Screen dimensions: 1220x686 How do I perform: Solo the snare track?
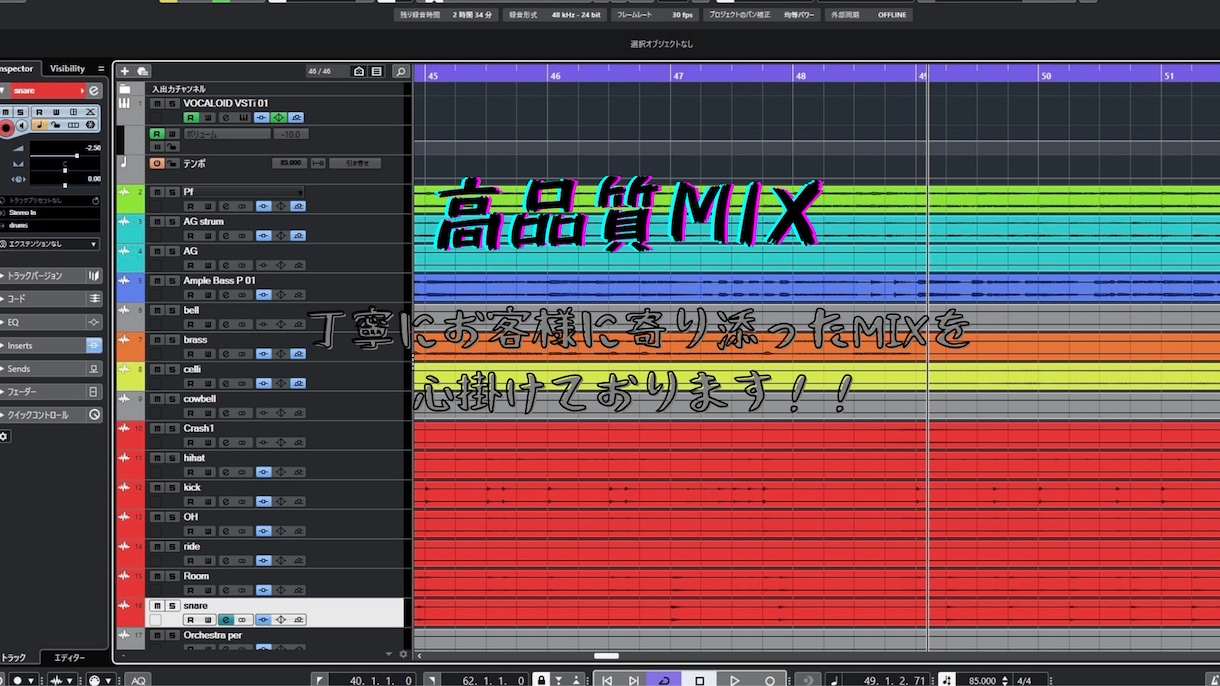click(x=172, y=606)
